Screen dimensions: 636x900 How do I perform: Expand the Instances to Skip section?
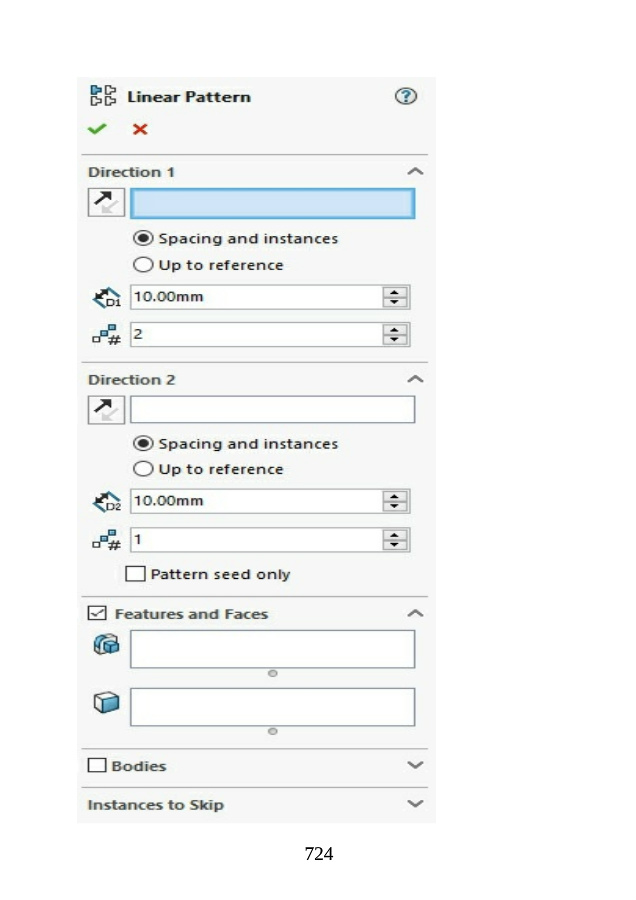[416, 804]
